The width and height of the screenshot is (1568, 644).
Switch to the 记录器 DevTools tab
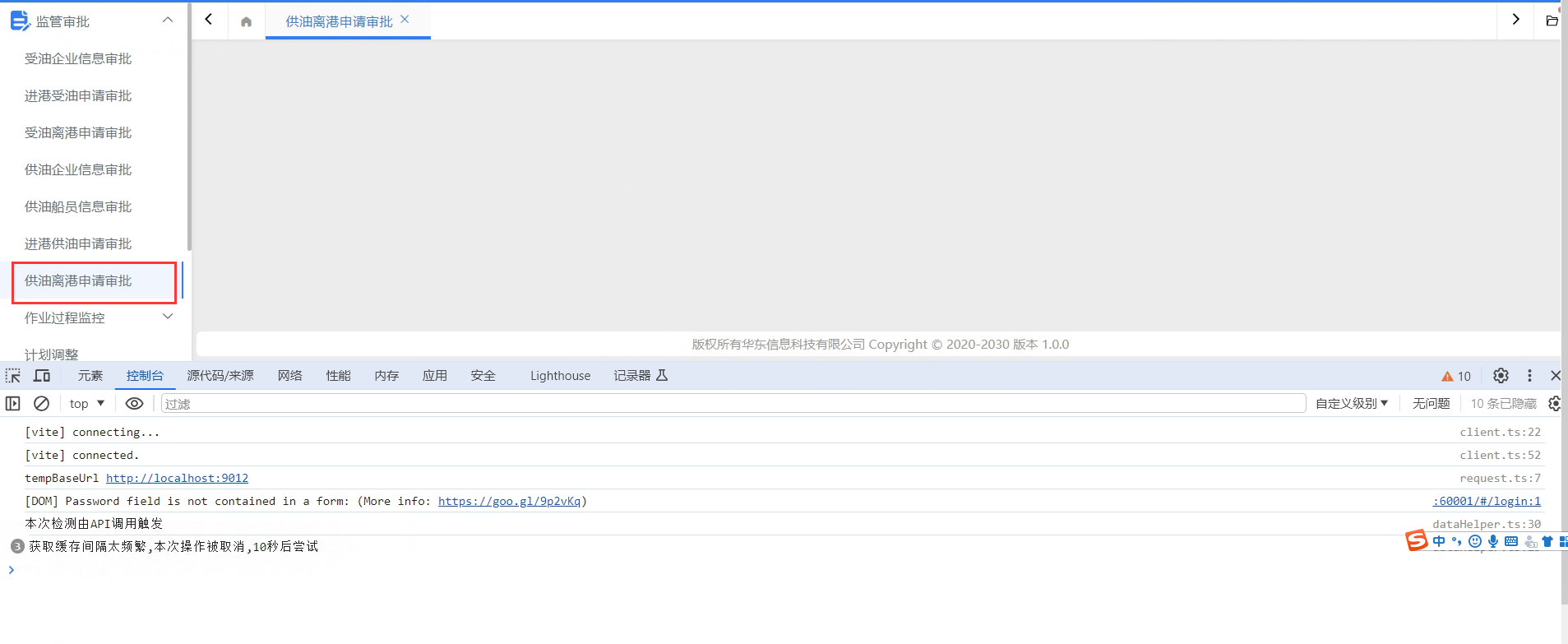[x=641, y=376]
